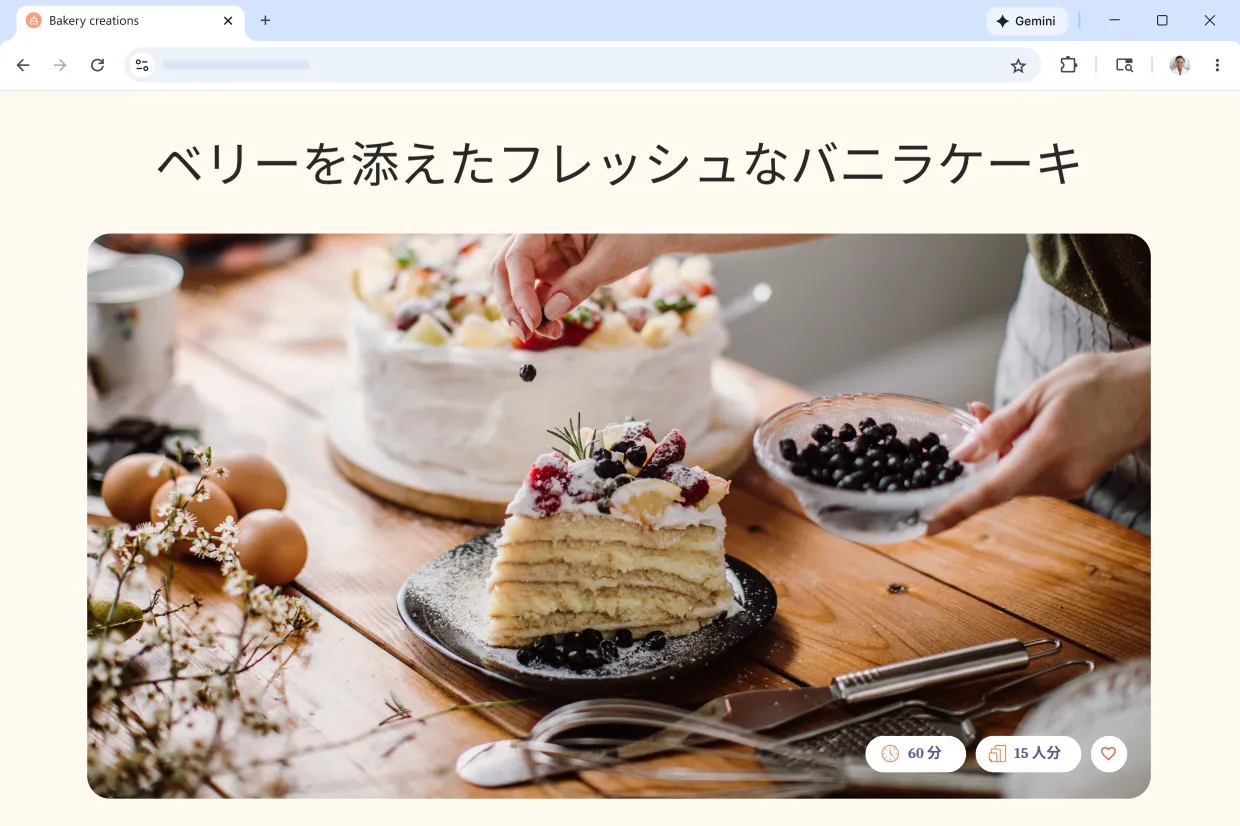Image resolution: width=1240 pixels, height=826 pixels.
Task: Click the 15 人分 servings badge
Action: (x=1028, y=754)
